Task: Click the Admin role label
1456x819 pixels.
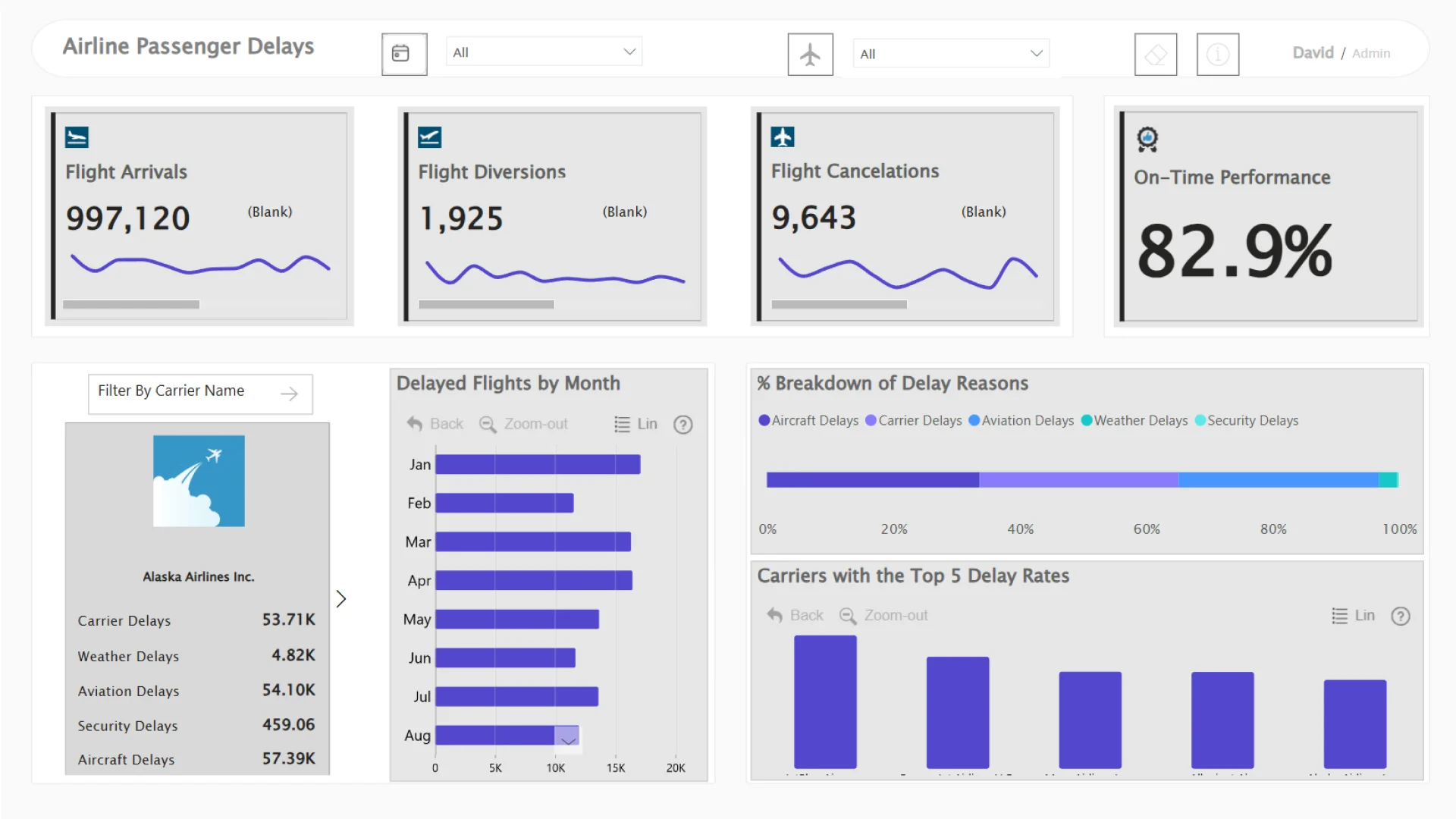Action: pyautogui.click(x=1371, y=54)
